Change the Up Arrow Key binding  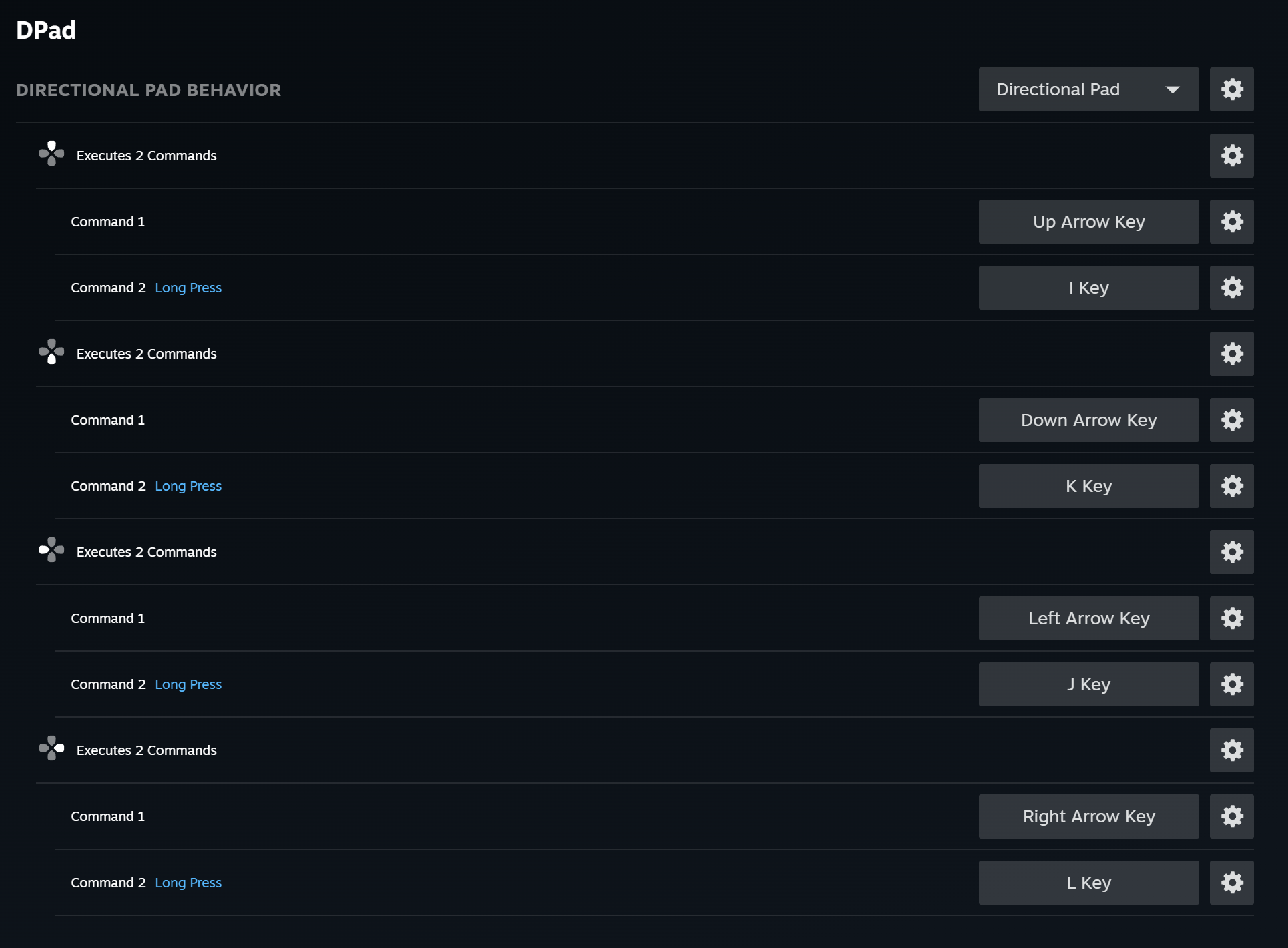click(x=1088, y=222)
